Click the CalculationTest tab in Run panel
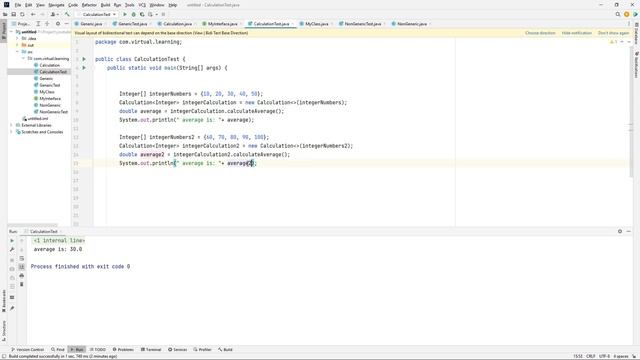The height and width of the screenshot is (360, 640). tap(43, 231)
